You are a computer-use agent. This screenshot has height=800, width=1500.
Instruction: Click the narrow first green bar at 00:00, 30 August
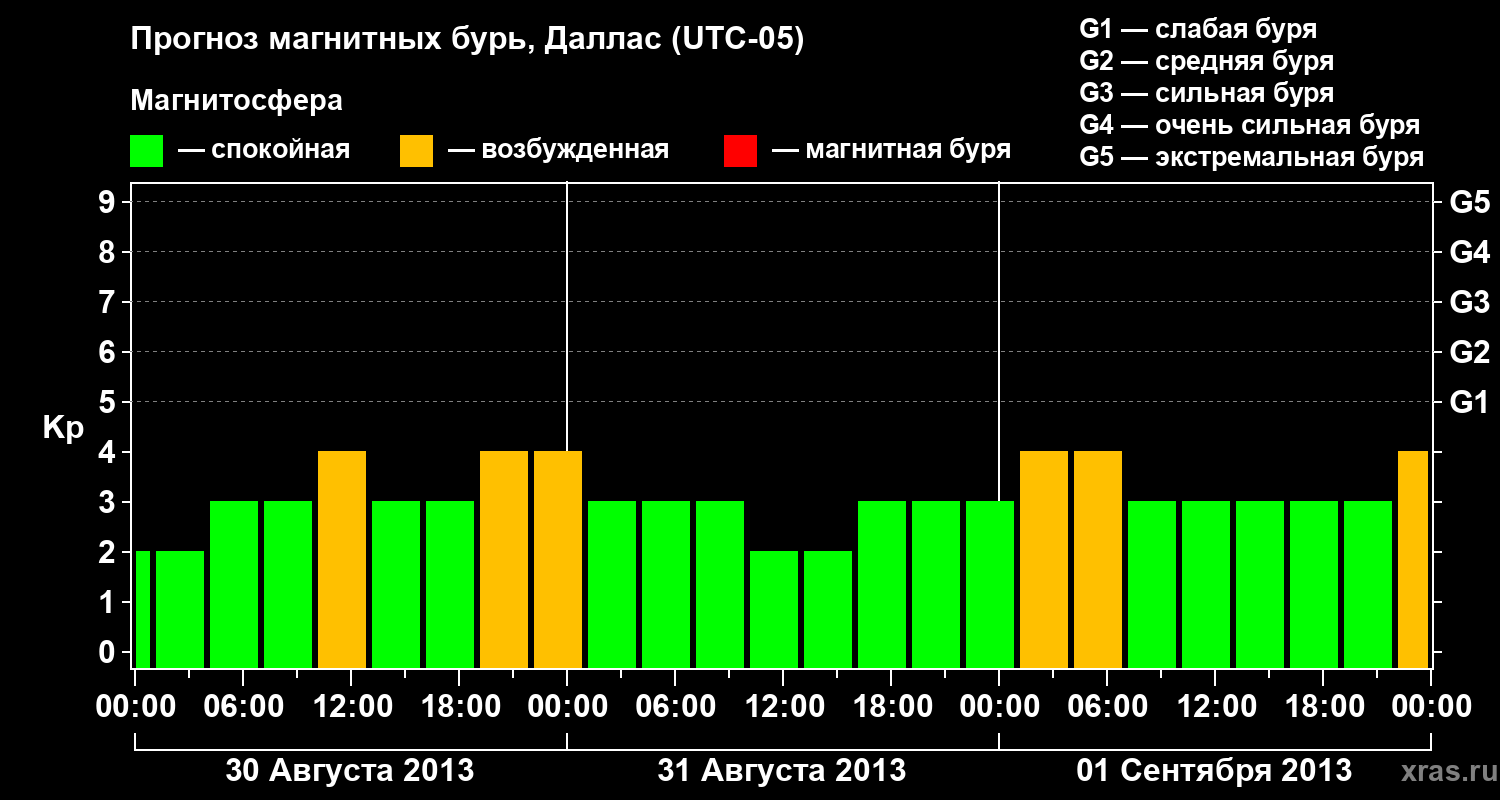[142, 609]
